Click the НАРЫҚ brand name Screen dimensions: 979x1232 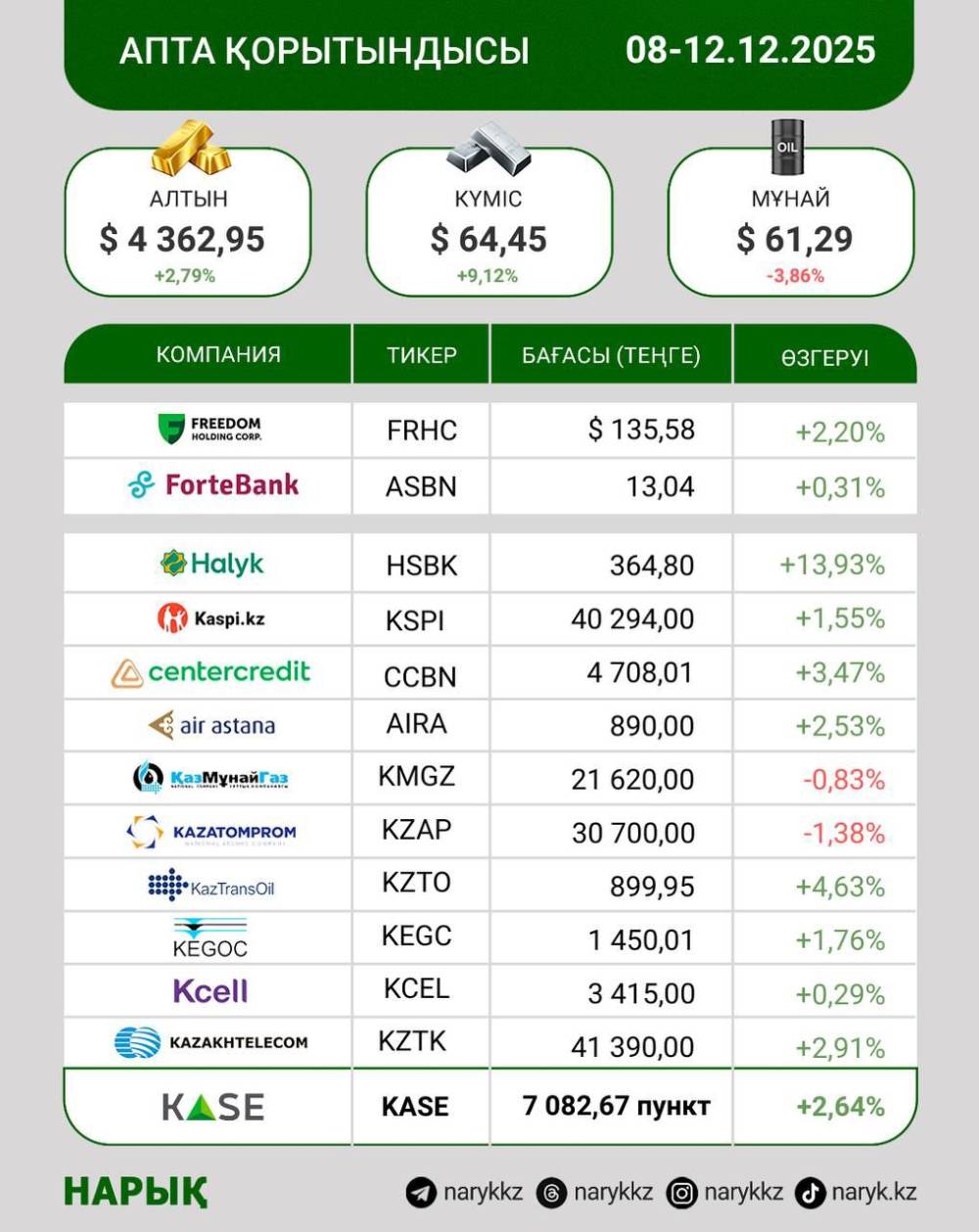click(x=136, y=1192)
